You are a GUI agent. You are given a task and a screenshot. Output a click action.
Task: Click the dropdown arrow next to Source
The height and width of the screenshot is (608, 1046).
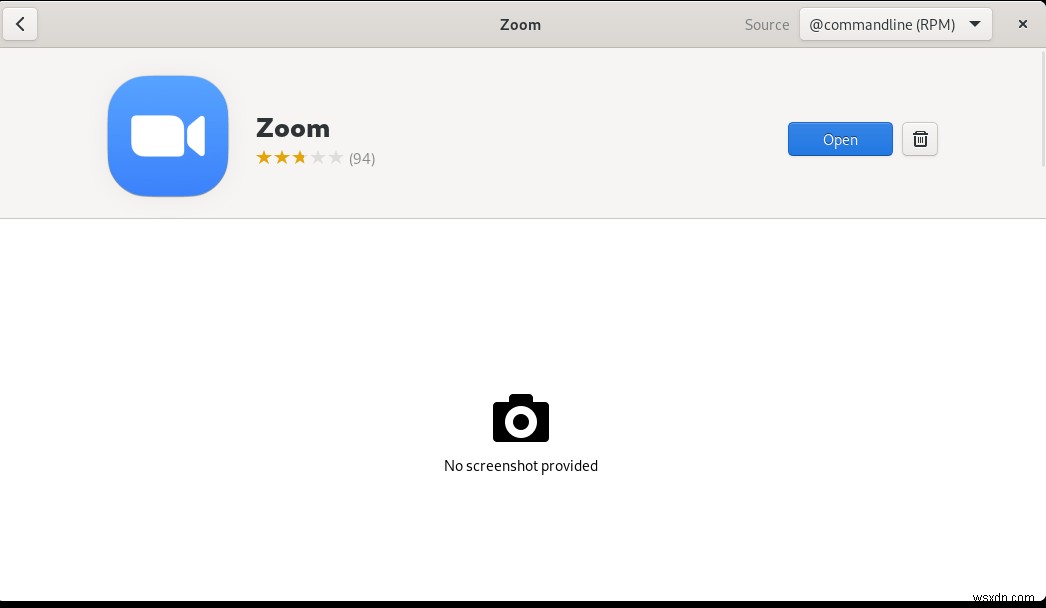pos(974,24)
